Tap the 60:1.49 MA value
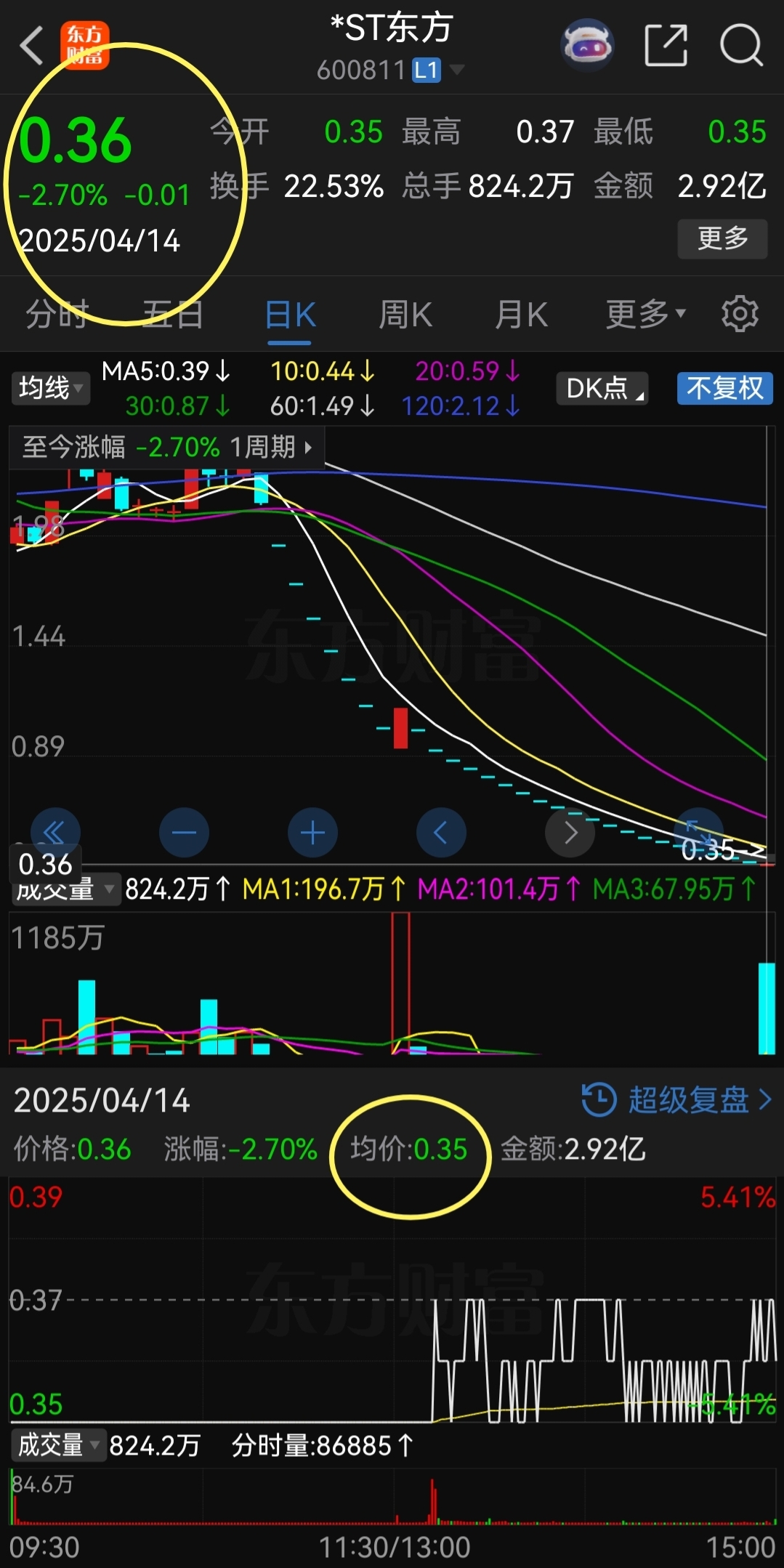This screenshot has height=1568, width=784. click(x=323, y=405)
